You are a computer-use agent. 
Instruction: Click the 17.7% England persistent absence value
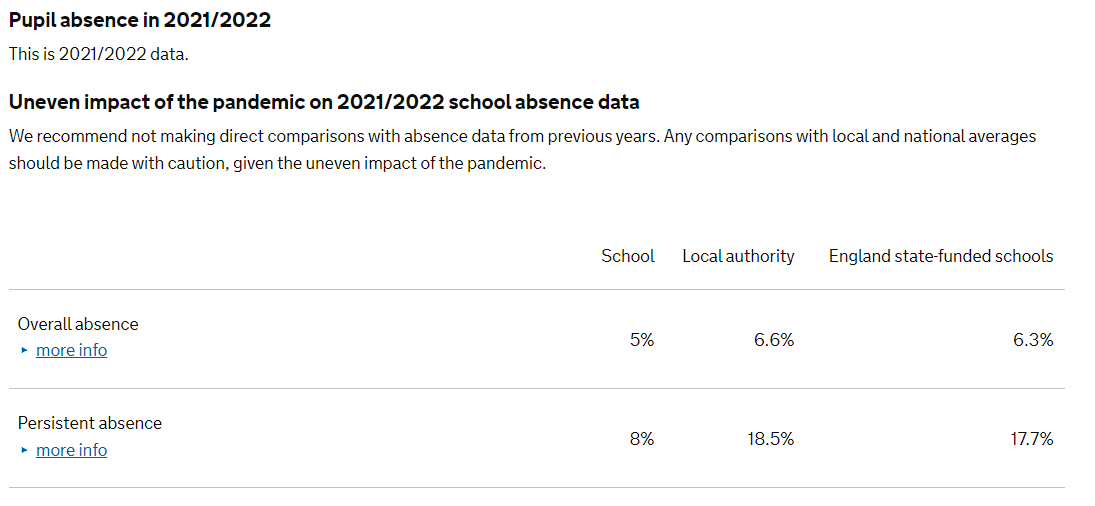coord(1030,439)
